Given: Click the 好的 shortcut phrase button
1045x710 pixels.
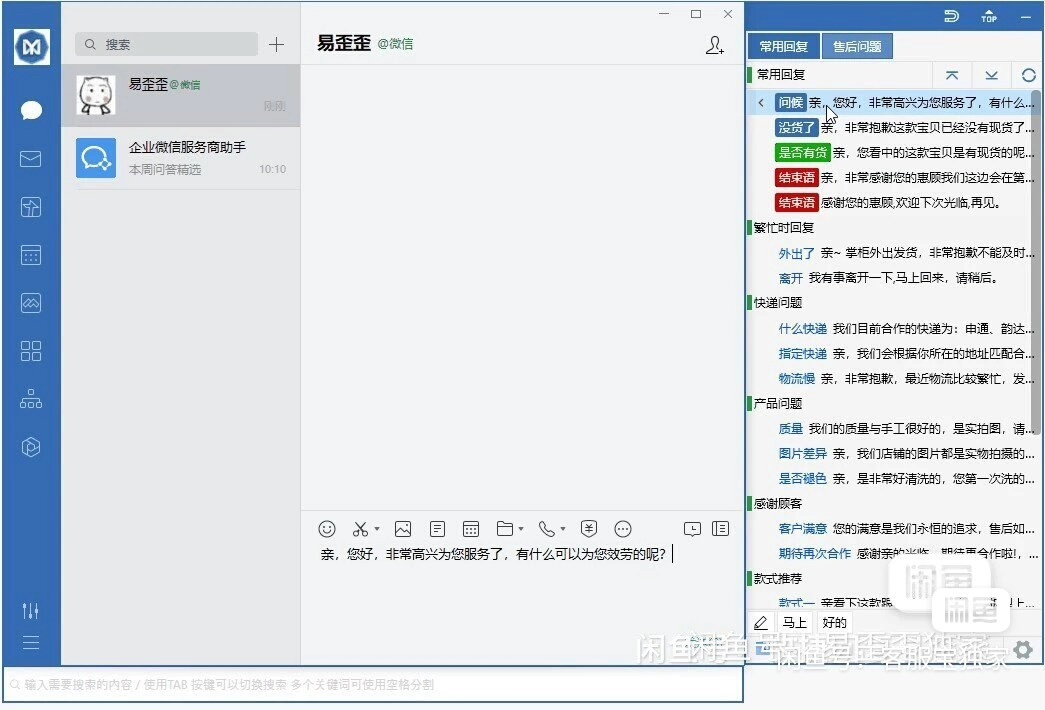Looking at the screenshot, I should coord(834,623).
